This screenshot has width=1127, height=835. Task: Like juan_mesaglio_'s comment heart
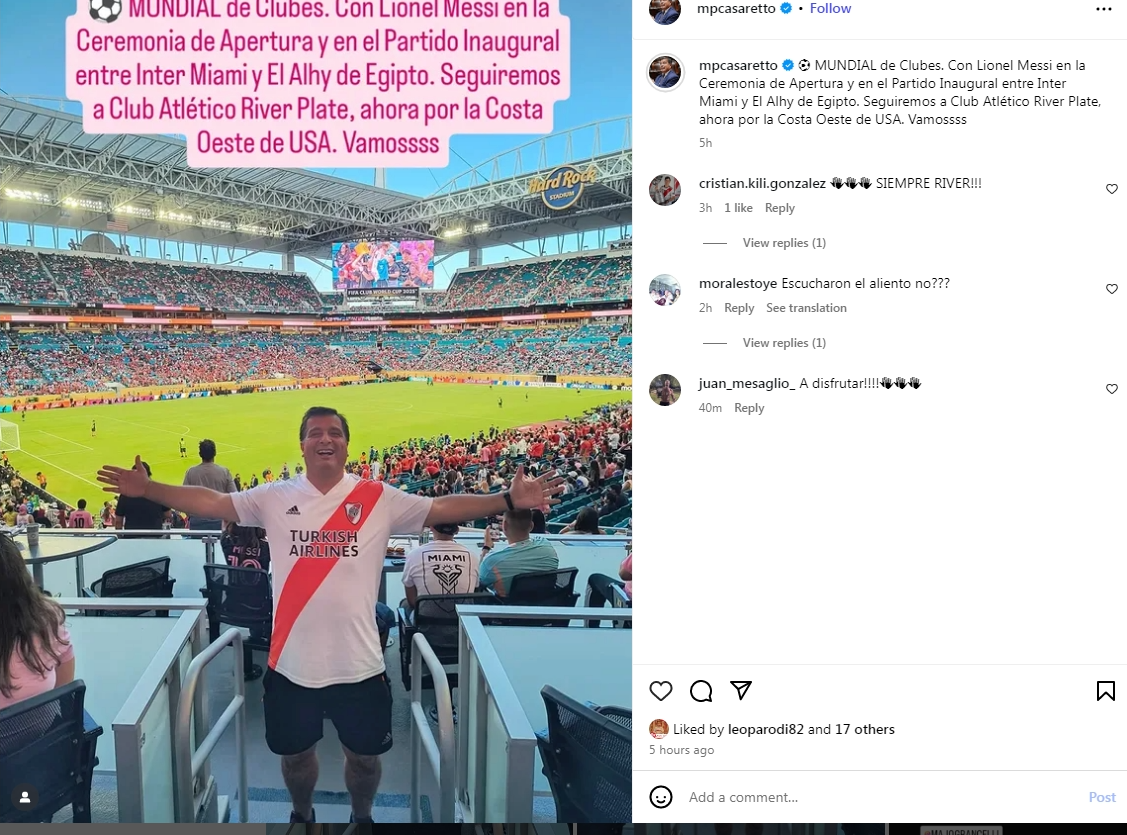(1111, 389)
